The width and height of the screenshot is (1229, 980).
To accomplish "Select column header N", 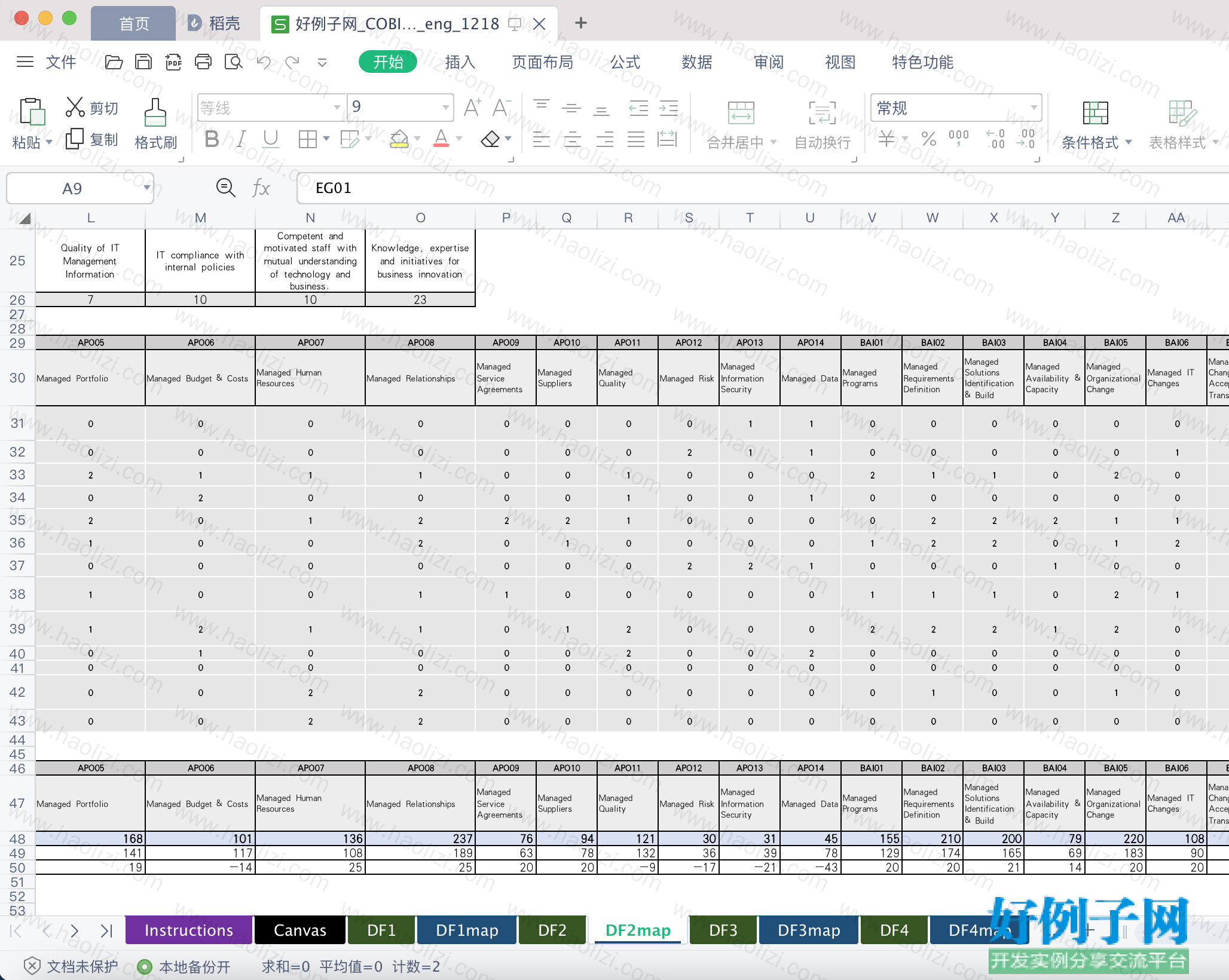I will pyautogui.click(x=310, y=218).
